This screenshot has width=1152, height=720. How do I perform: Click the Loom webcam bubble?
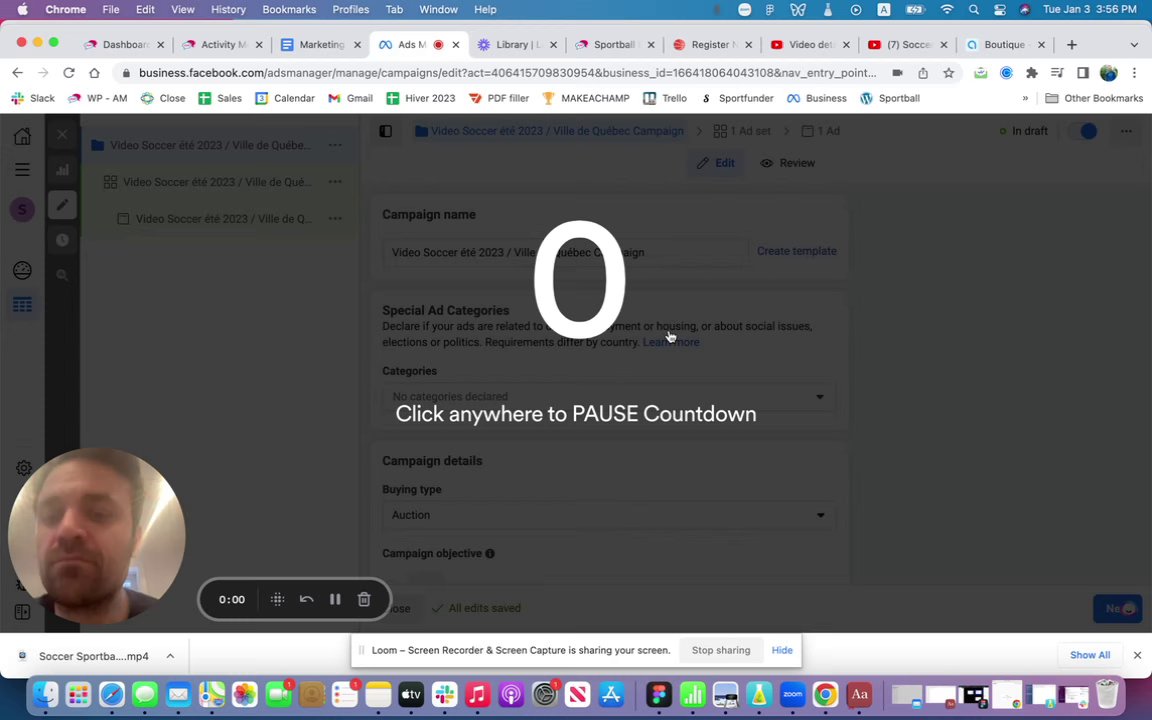tap(96, 536)
